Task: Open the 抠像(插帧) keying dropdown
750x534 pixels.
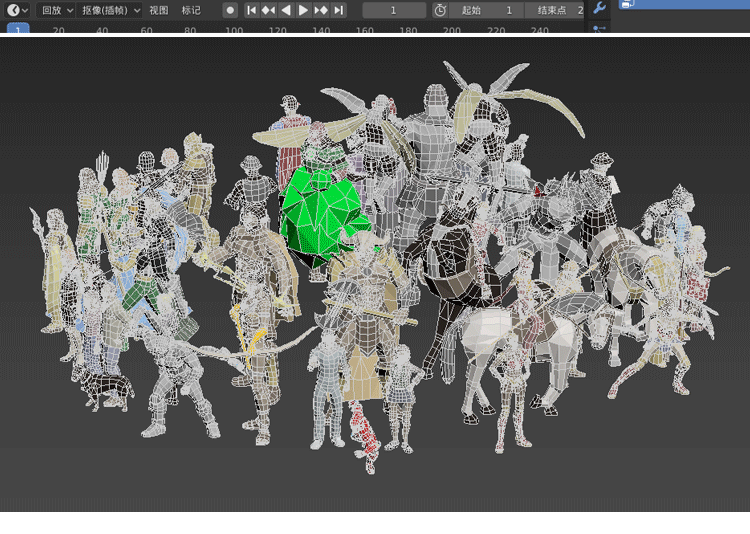Action: coord(110,10)
